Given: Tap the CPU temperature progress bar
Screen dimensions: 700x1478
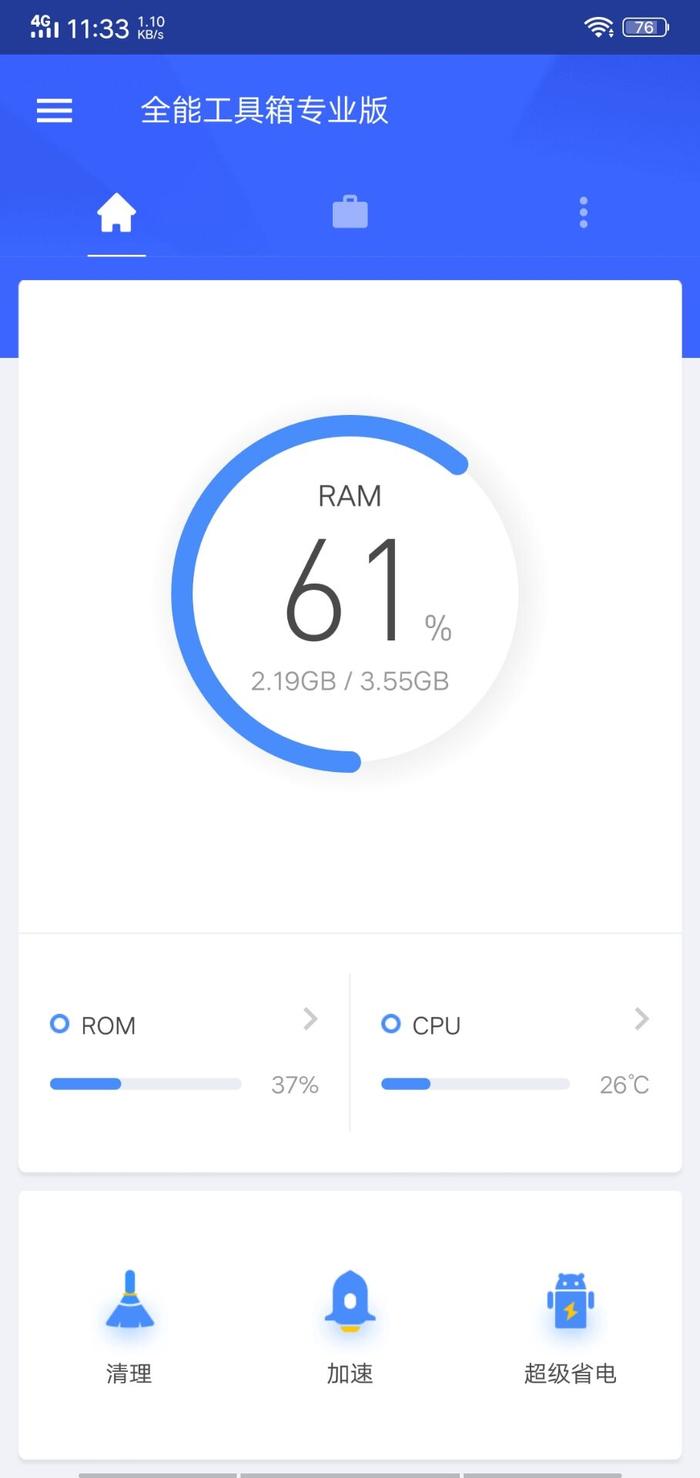Looking at the screenshot, I should click(x=476, y=1084).
